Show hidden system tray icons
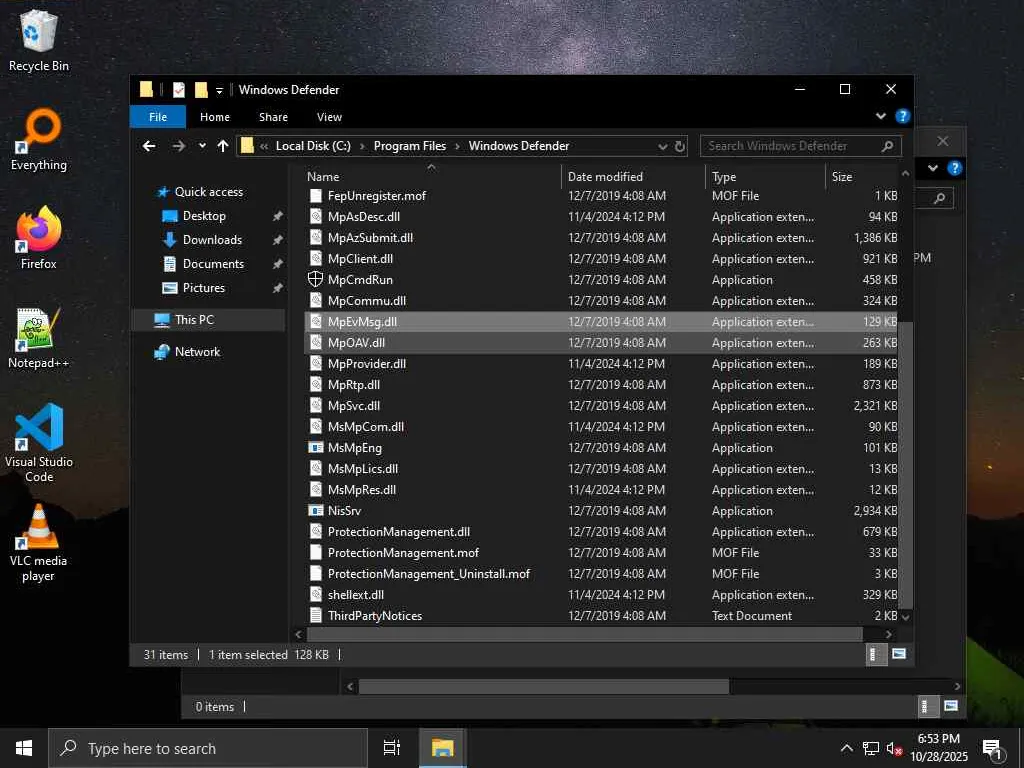Image resolution: width=1024 pixels, height=768 pixels. (846, 748)
